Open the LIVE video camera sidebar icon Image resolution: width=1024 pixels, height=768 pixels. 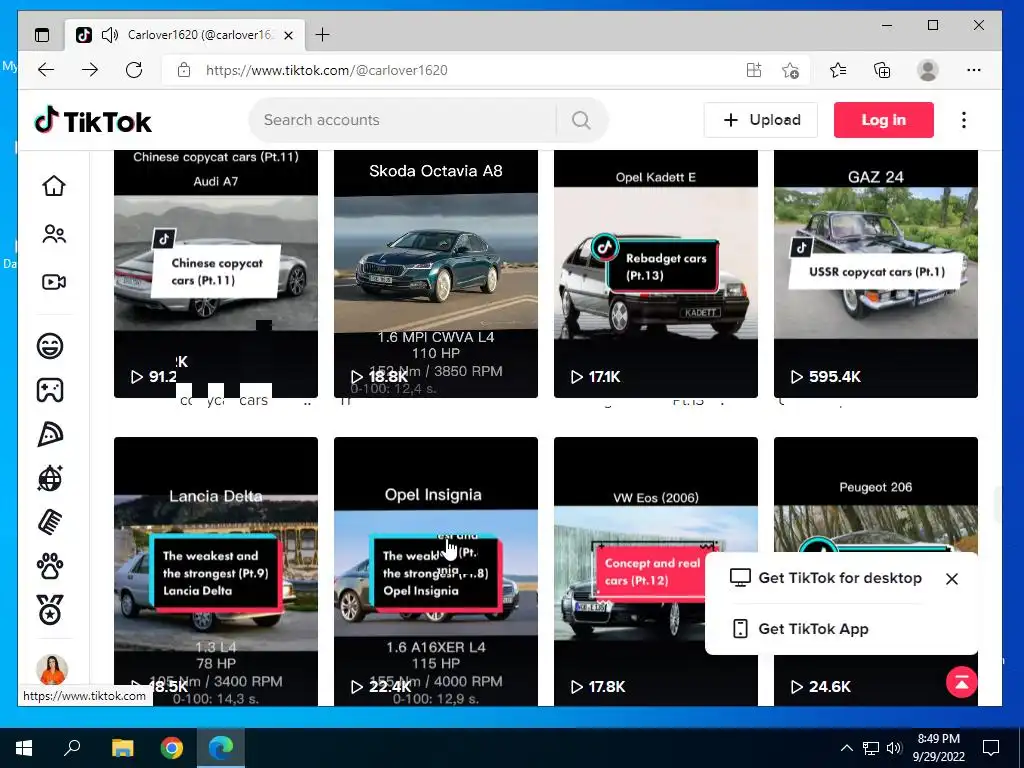(x=54, y=282)
